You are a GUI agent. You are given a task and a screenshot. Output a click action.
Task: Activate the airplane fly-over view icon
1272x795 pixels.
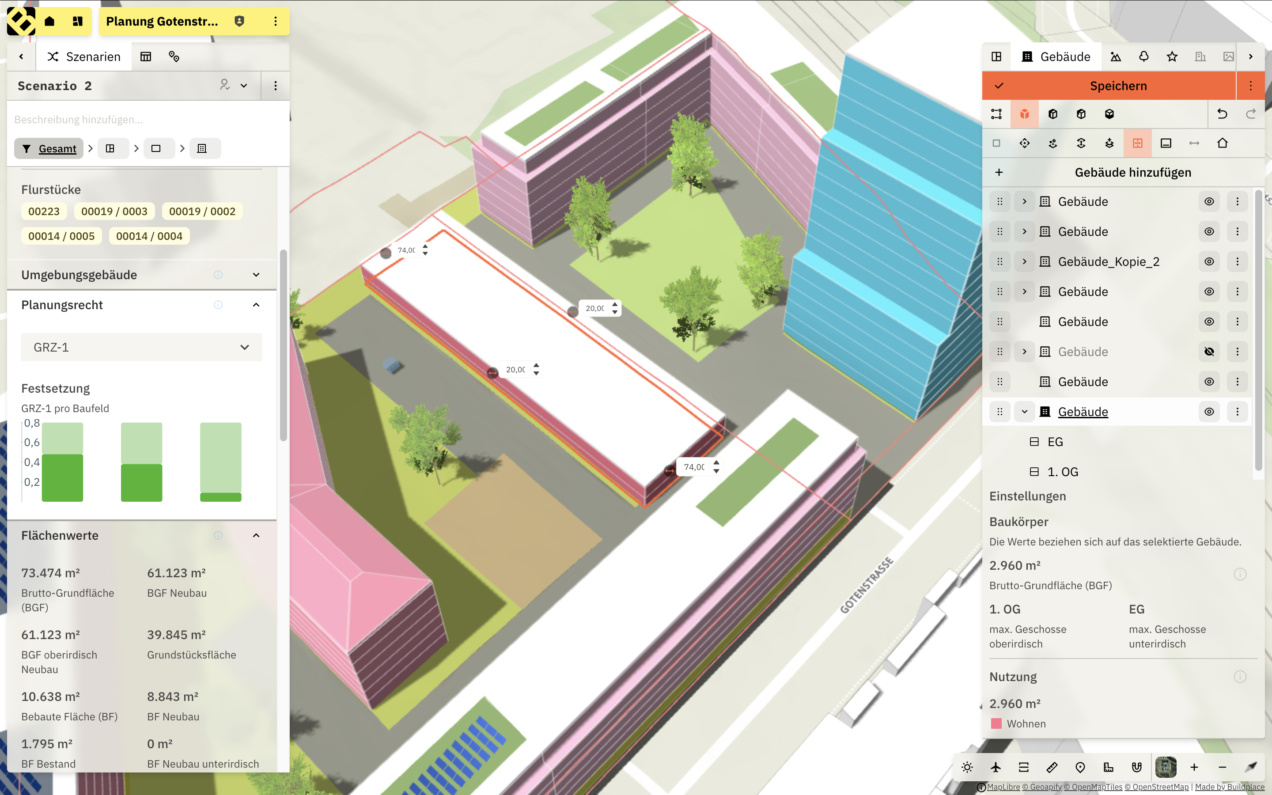coord(994,767)
